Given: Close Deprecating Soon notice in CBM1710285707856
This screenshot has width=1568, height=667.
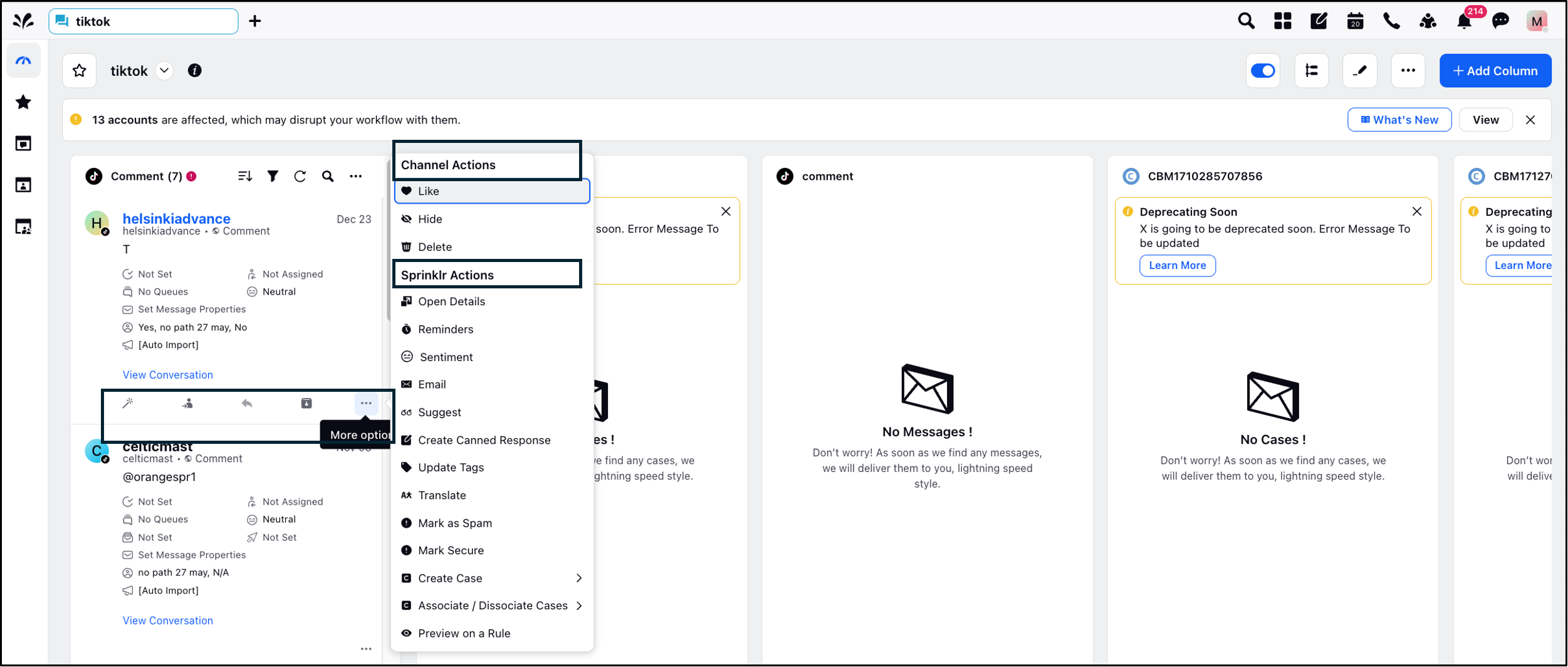Looking at the screenshot, I should coord(1416,212).
